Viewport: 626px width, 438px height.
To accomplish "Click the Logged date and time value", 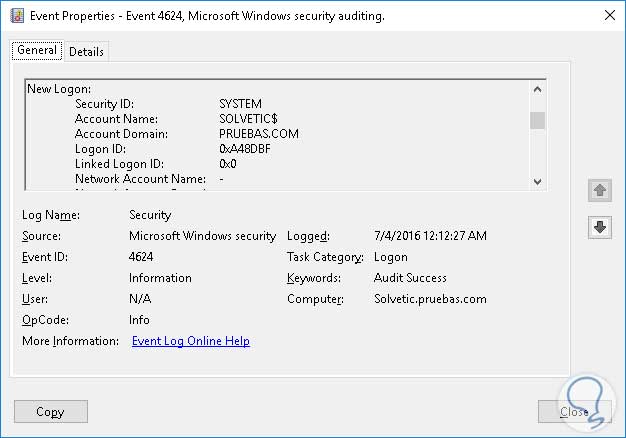I will [x=430, y=236].
